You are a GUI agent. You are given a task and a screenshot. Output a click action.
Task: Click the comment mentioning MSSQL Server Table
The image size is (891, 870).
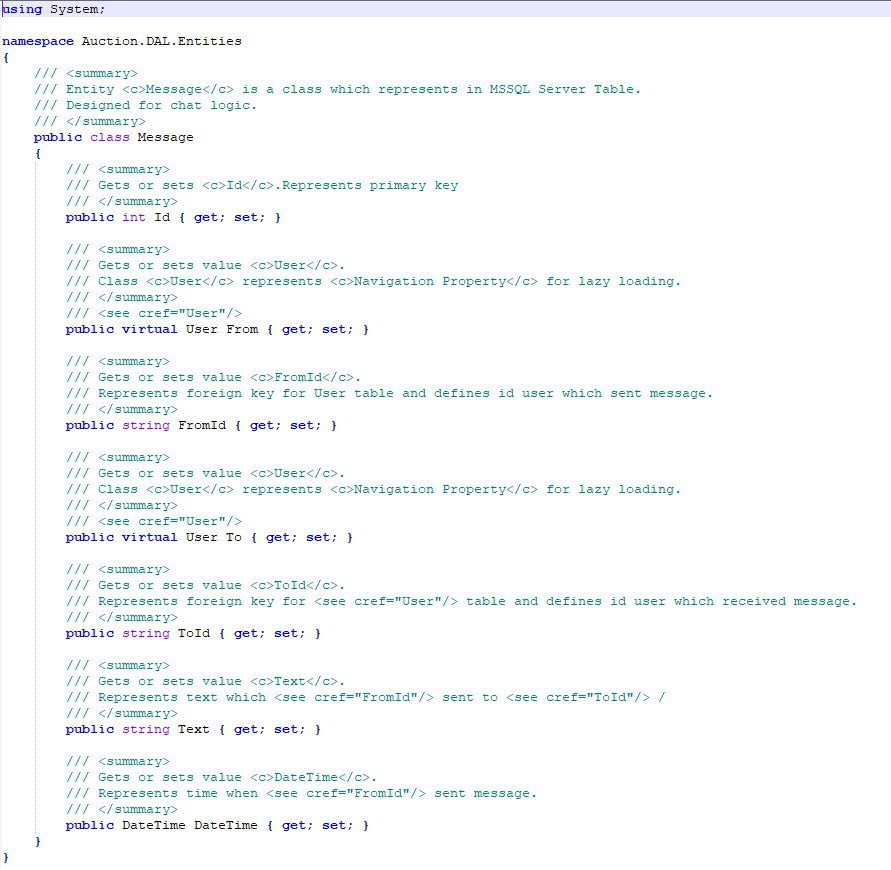coord(337,89)
